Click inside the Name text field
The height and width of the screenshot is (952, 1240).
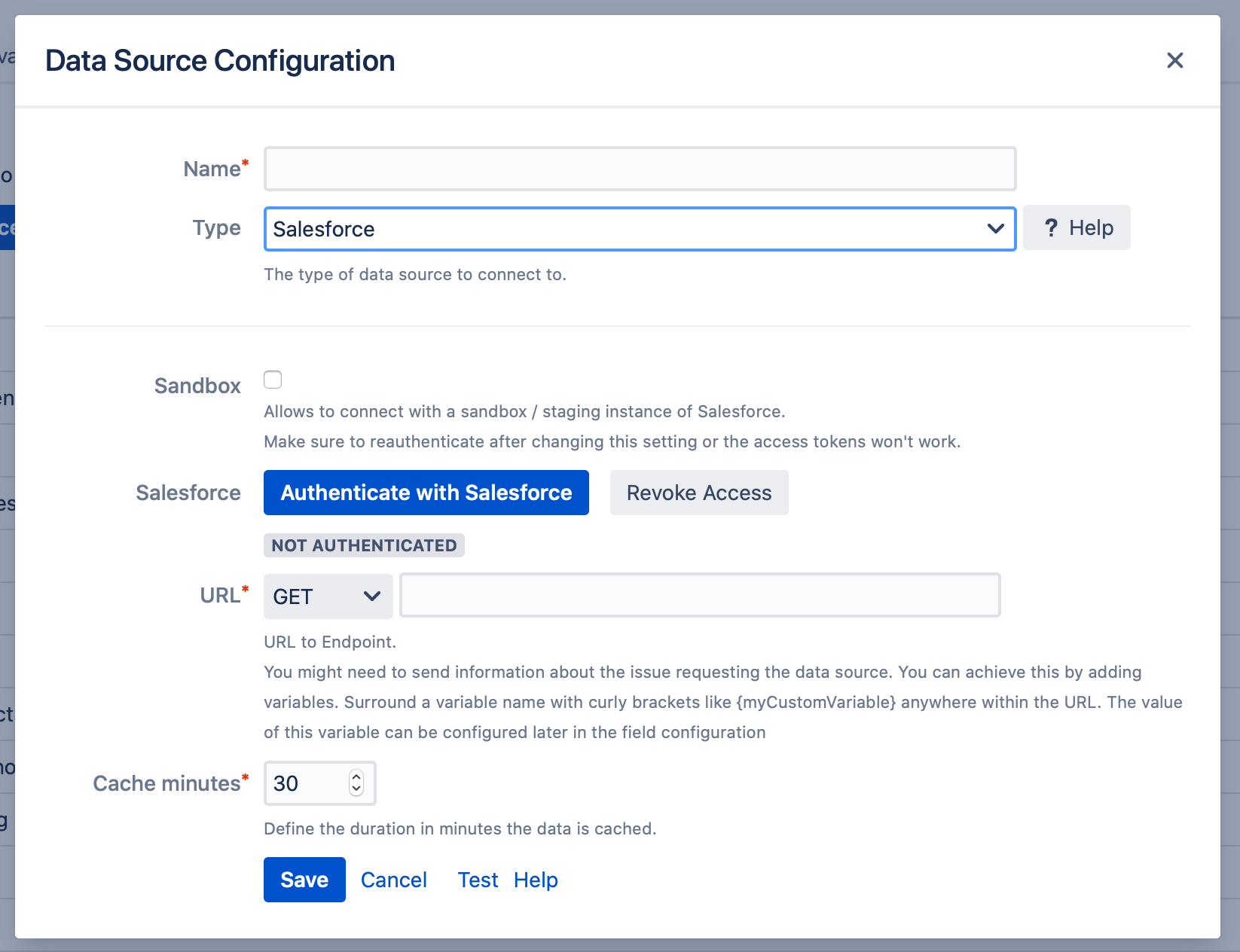tap(639, 169)
